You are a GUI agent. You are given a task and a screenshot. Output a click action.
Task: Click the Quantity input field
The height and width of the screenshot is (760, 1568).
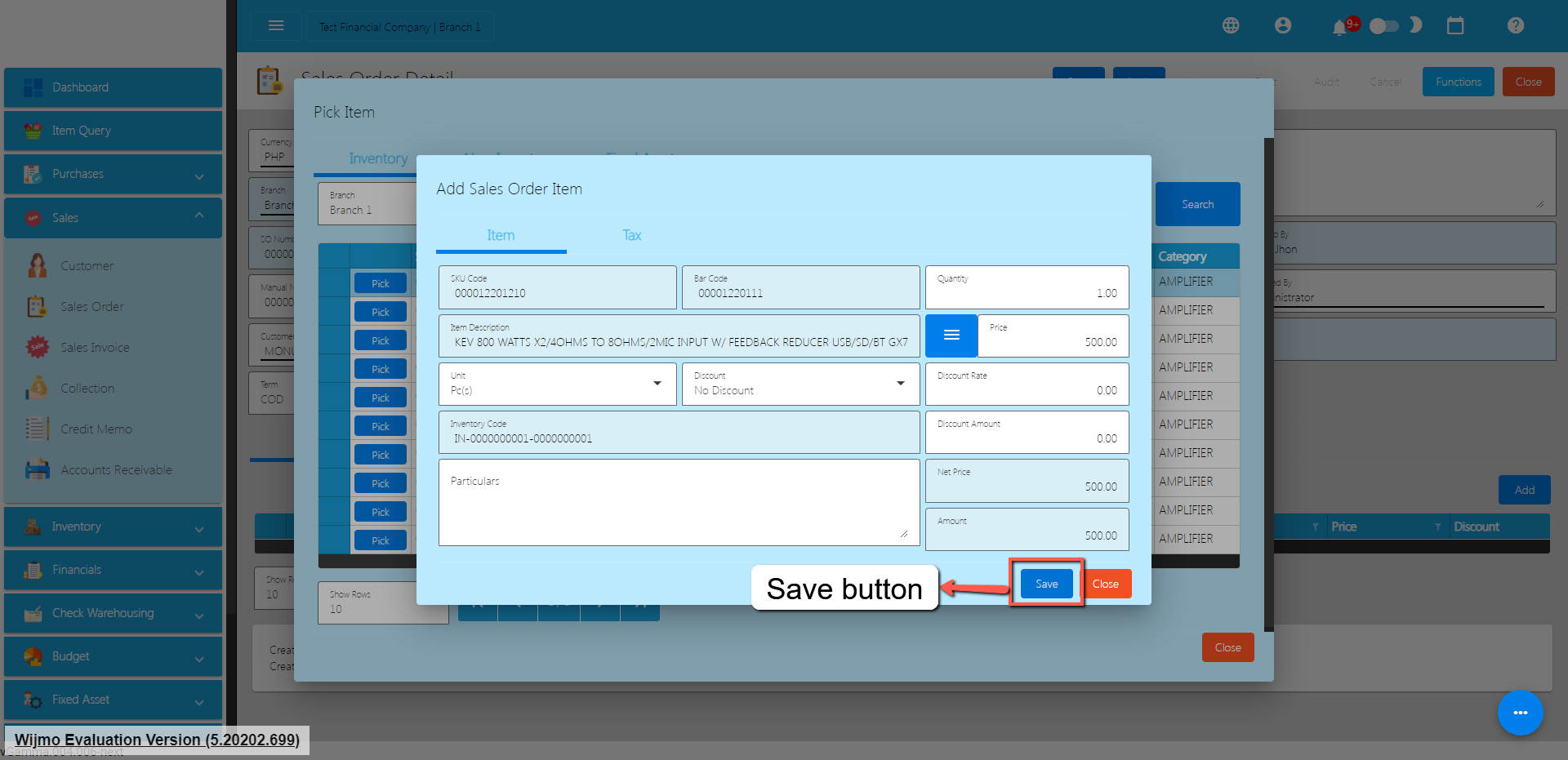[x=1027, y=288]
